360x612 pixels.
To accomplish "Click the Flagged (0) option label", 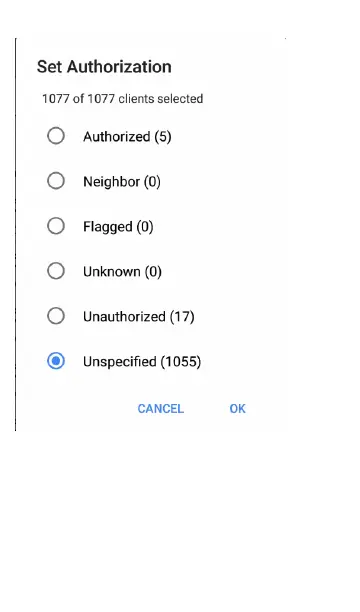I will (118, 226).
